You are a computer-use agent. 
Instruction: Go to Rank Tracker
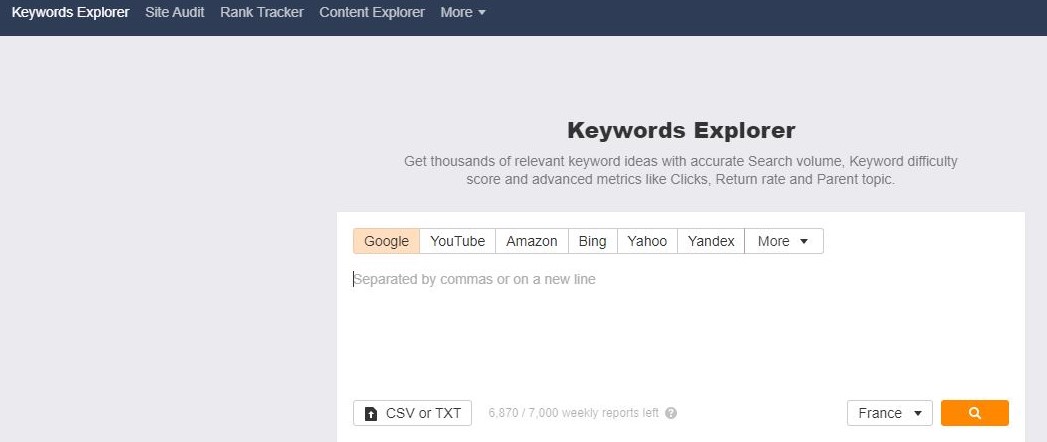point(262,12)
